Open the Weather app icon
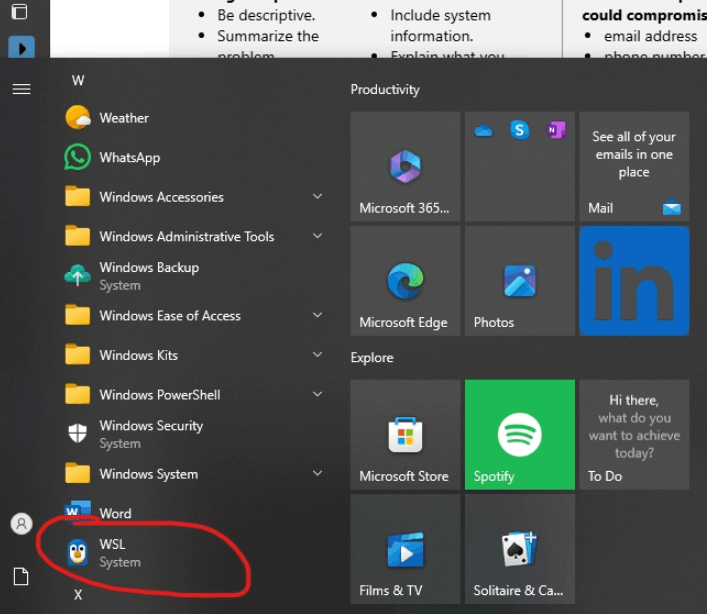The width and height of the screenshot is (707, 614). (x=78, y=118)
